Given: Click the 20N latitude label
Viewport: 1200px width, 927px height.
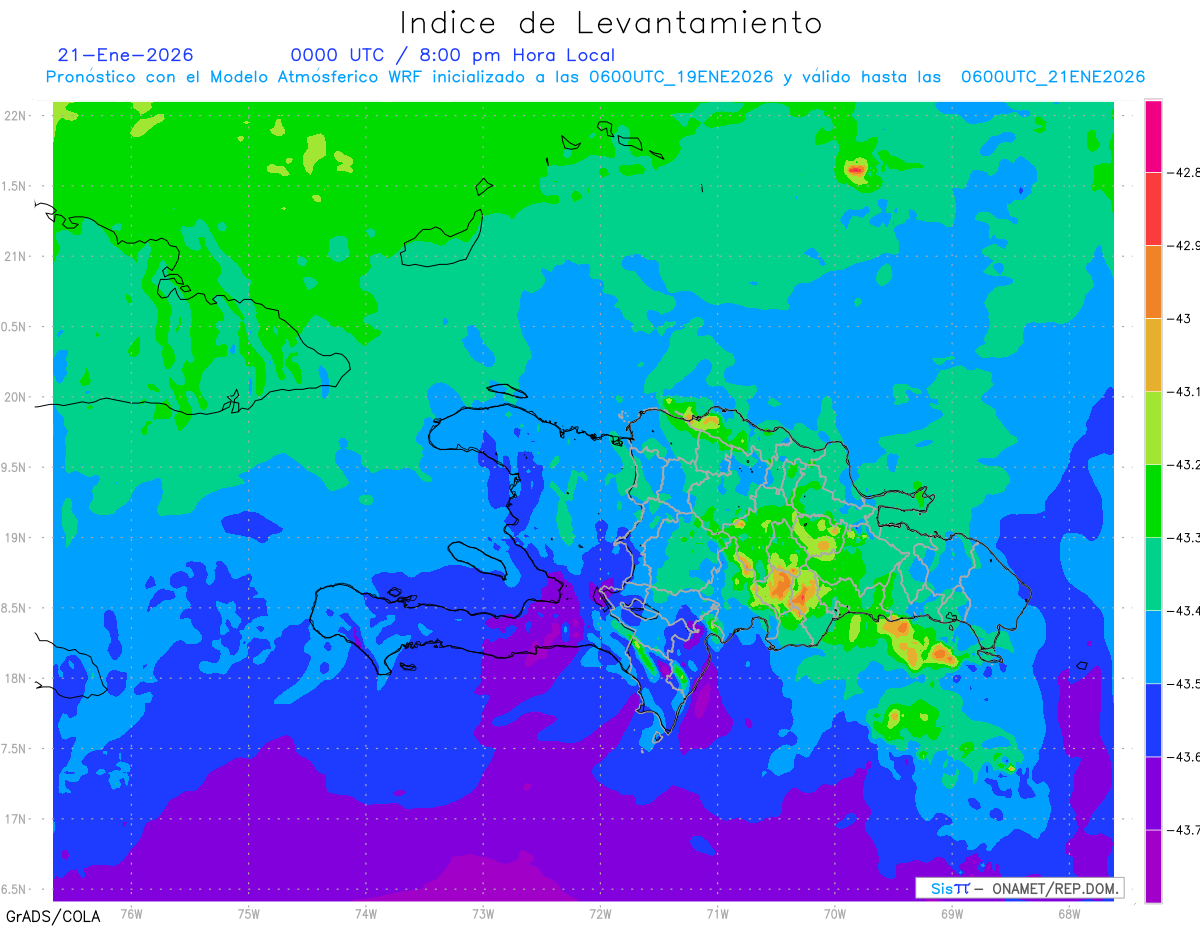Looking at the screenshot, I should pos(16,398).
